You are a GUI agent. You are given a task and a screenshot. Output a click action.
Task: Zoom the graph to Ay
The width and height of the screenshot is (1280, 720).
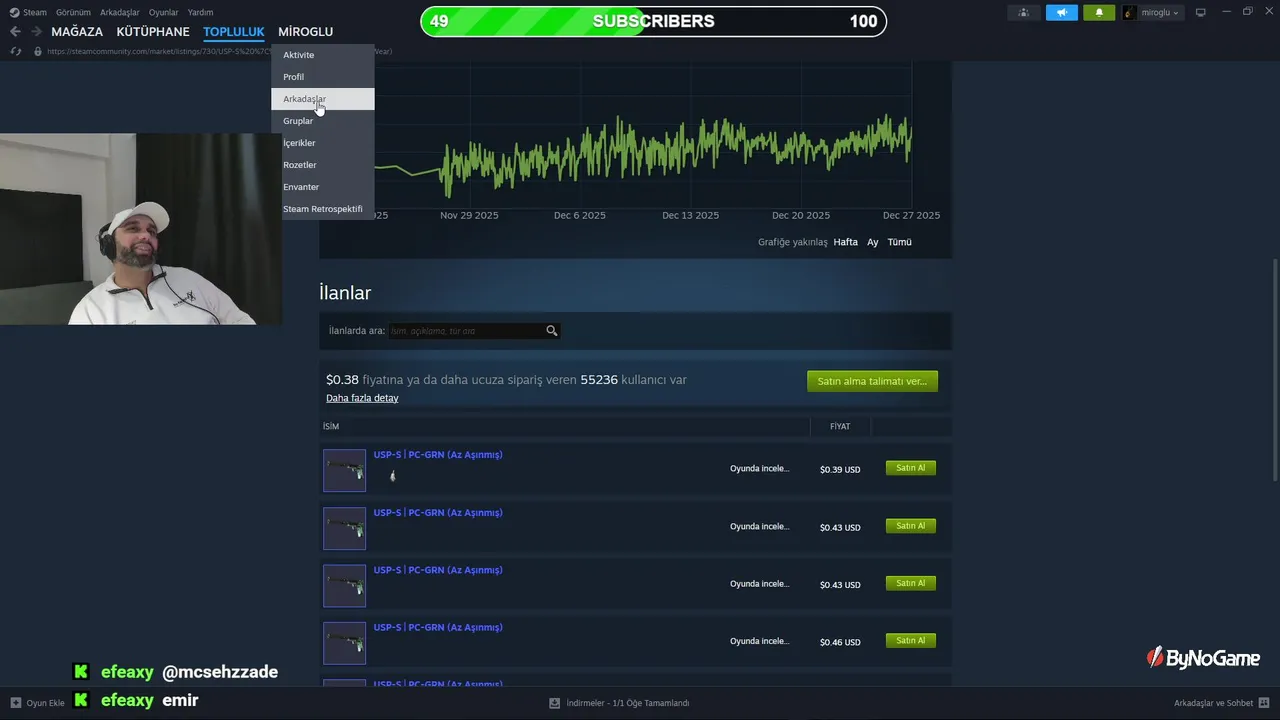click(872, 242)
